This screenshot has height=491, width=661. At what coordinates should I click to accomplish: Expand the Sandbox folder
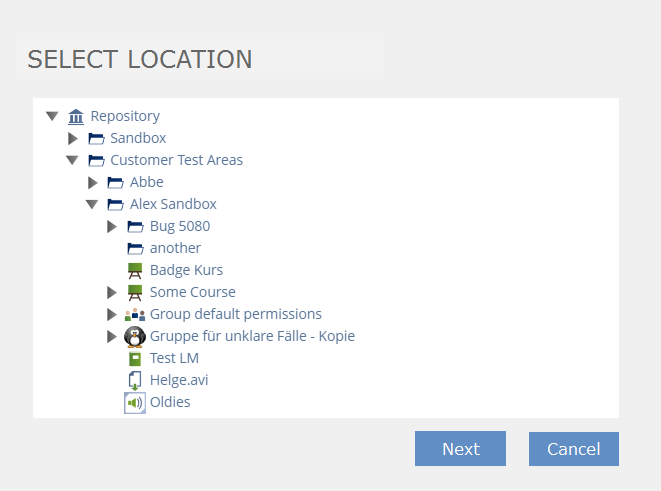coord(72,138)
